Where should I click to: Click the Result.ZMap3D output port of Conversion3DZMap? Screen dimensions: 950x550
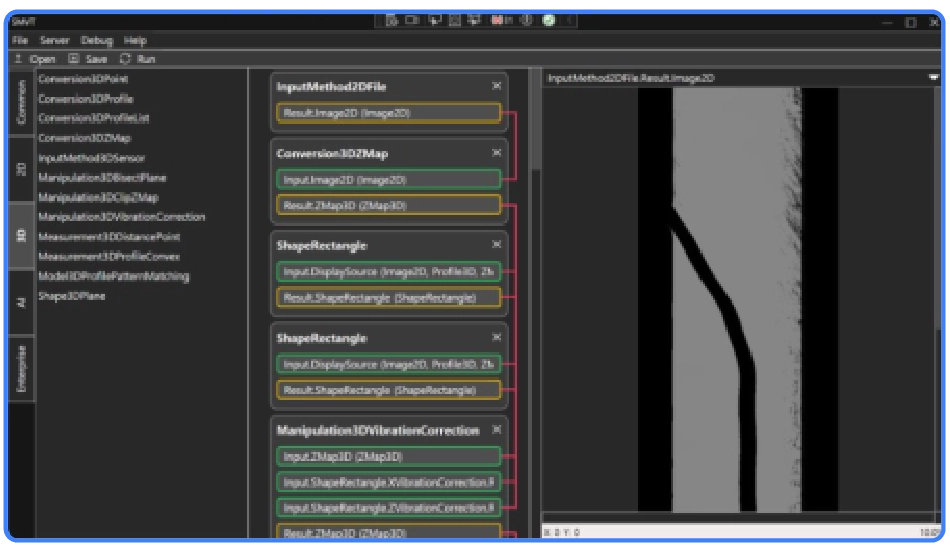388,205
